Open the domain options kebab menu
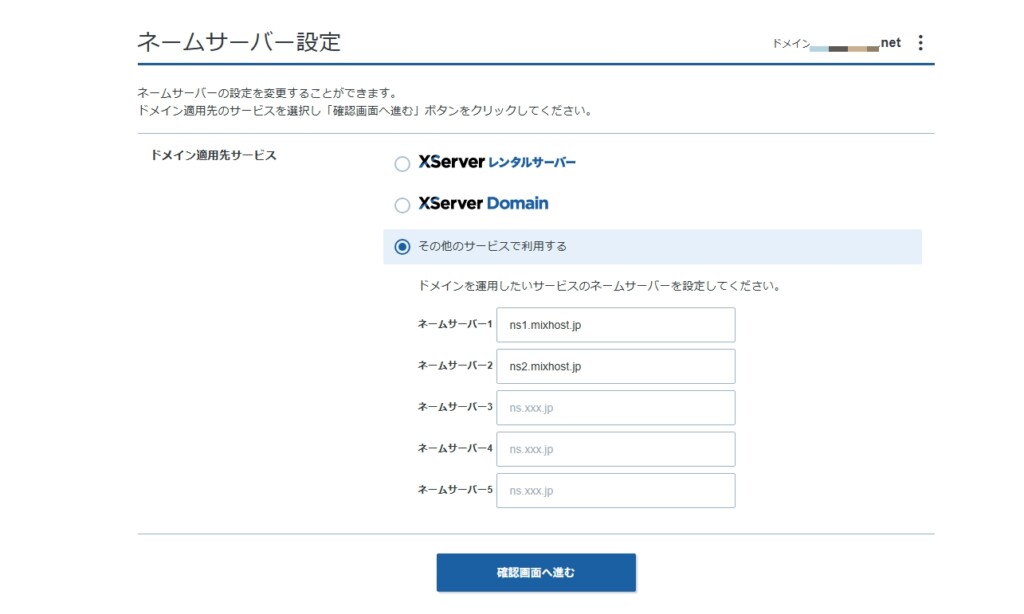Viewport: 1024px width, 614px height. point(919,42)
